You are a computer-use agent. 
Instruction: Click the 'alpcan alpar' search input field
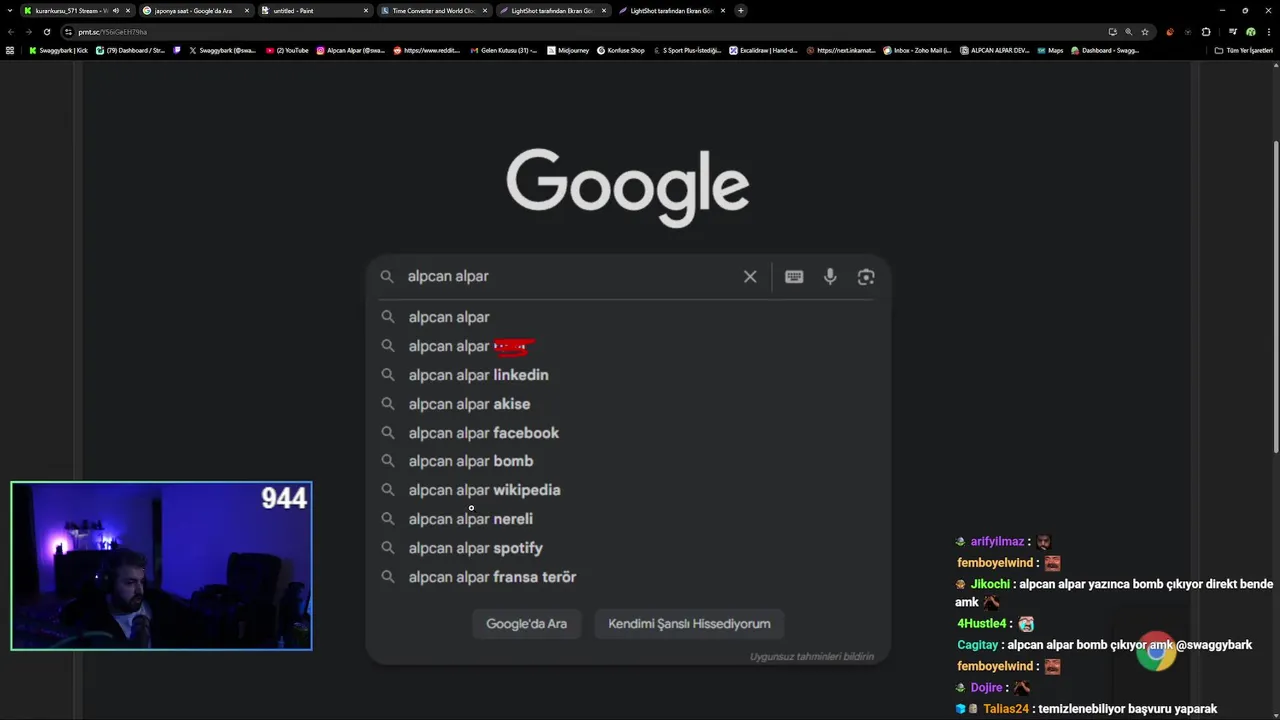click(x=570, y=277)
